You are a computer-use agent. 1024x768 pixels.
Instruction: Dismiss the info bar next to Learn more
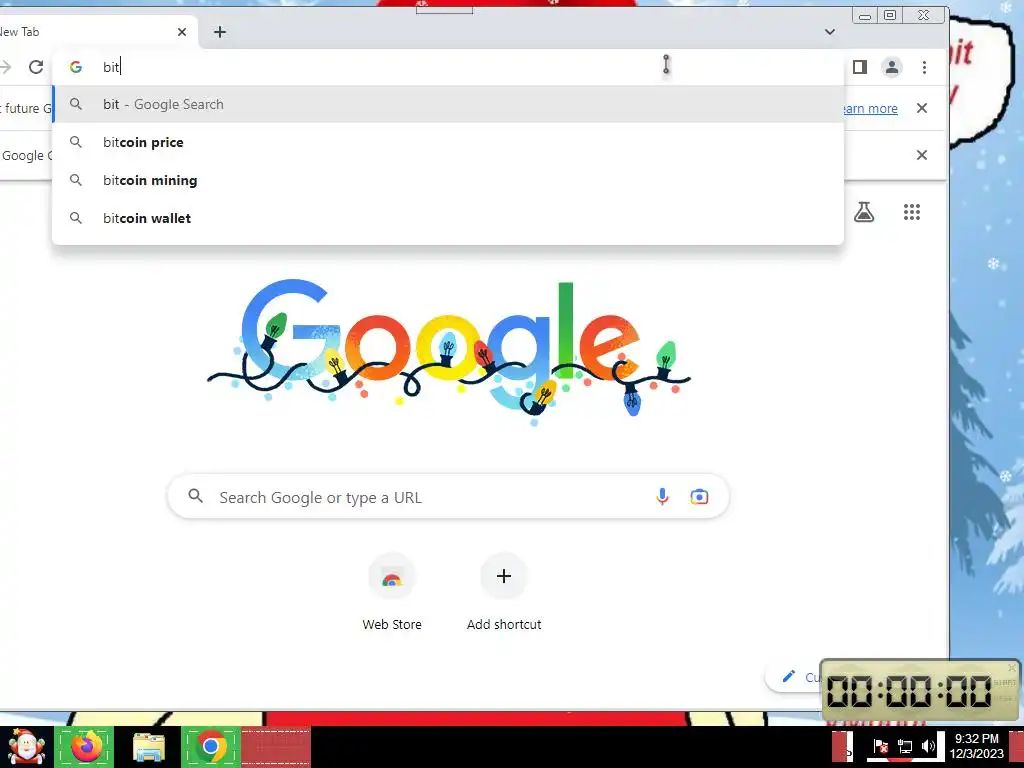921,108
